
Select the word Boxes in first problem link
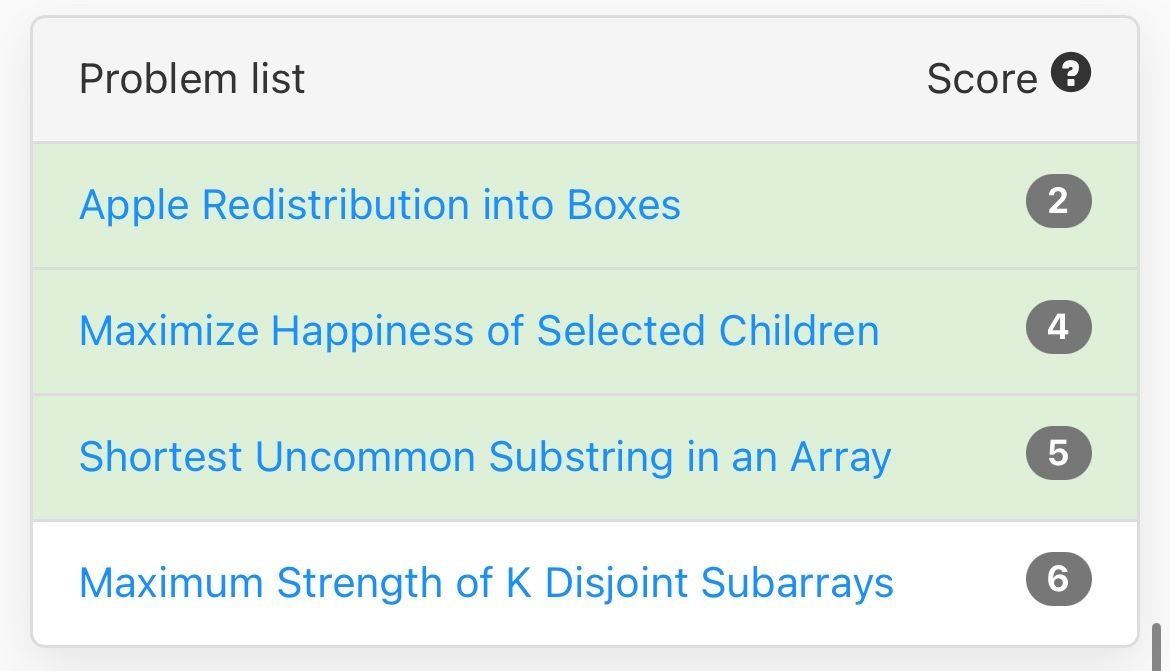pyautogui.click(x=624, y=205)
